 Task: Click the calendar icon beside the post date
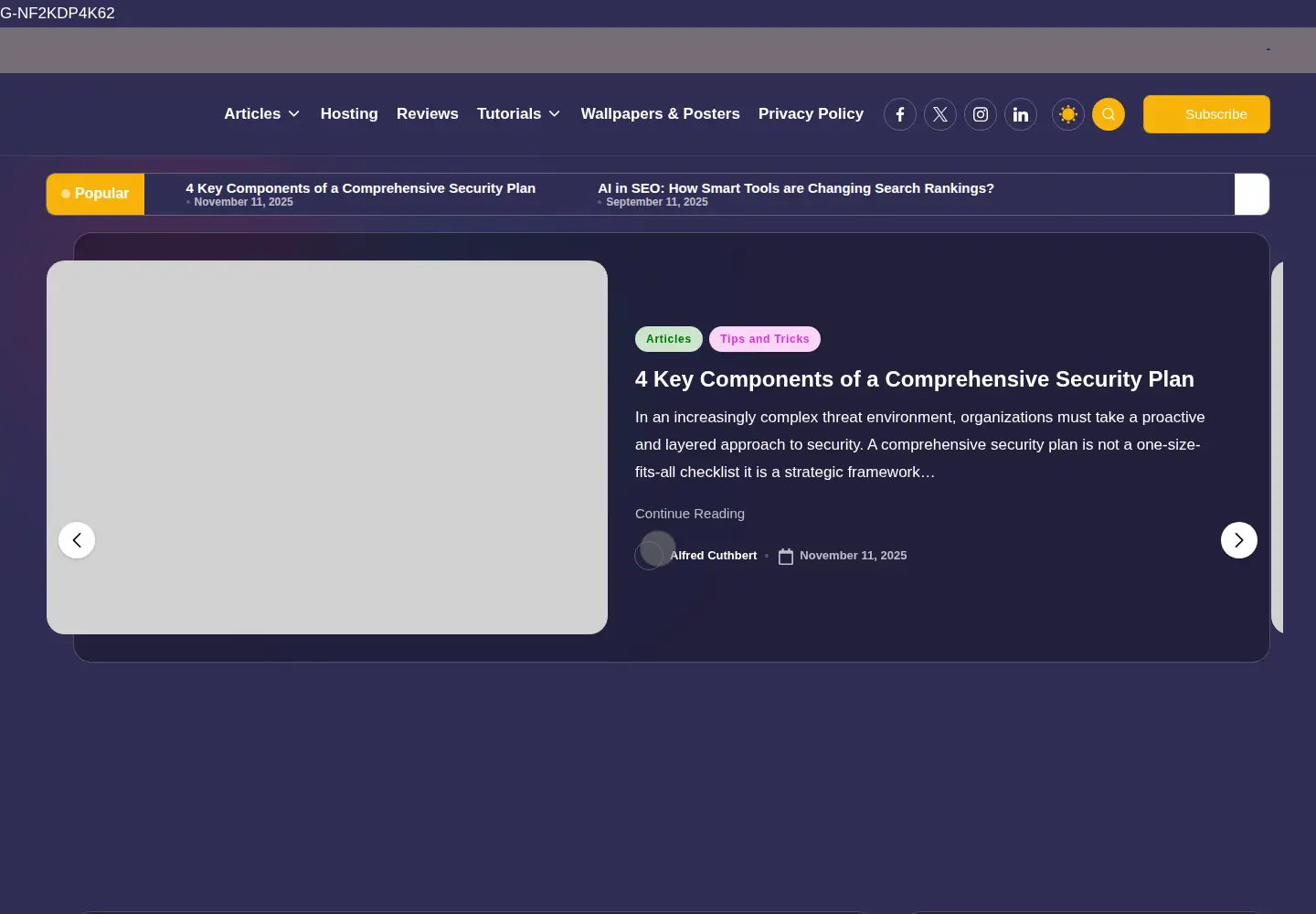pyautogui.click(x=786, y=556)
